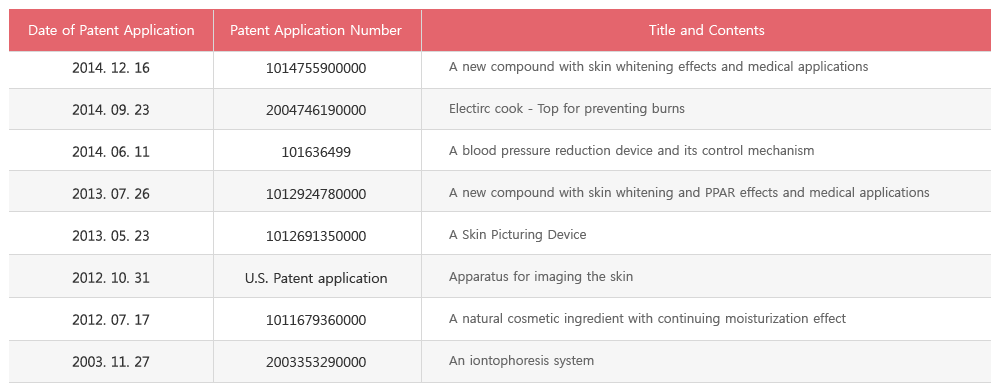Click the A Skin Picturing Device title
This screenshot has height=391, width=1000.
[x=517, y=234]
